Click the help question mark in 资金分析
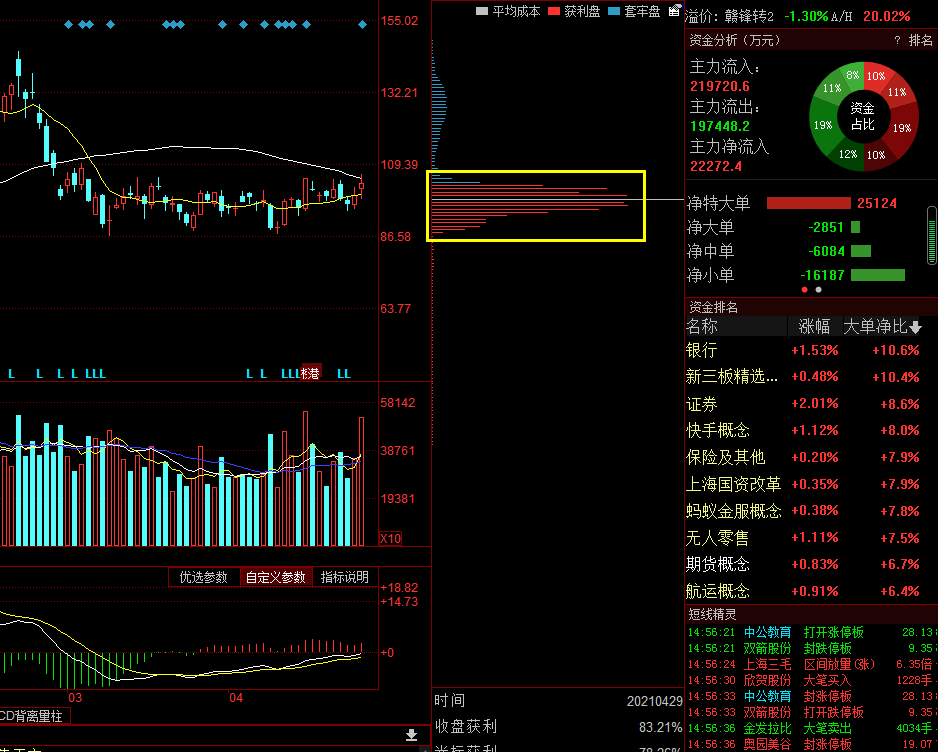The width and height of the screenshot is (938, 752). tap(897, 41)
